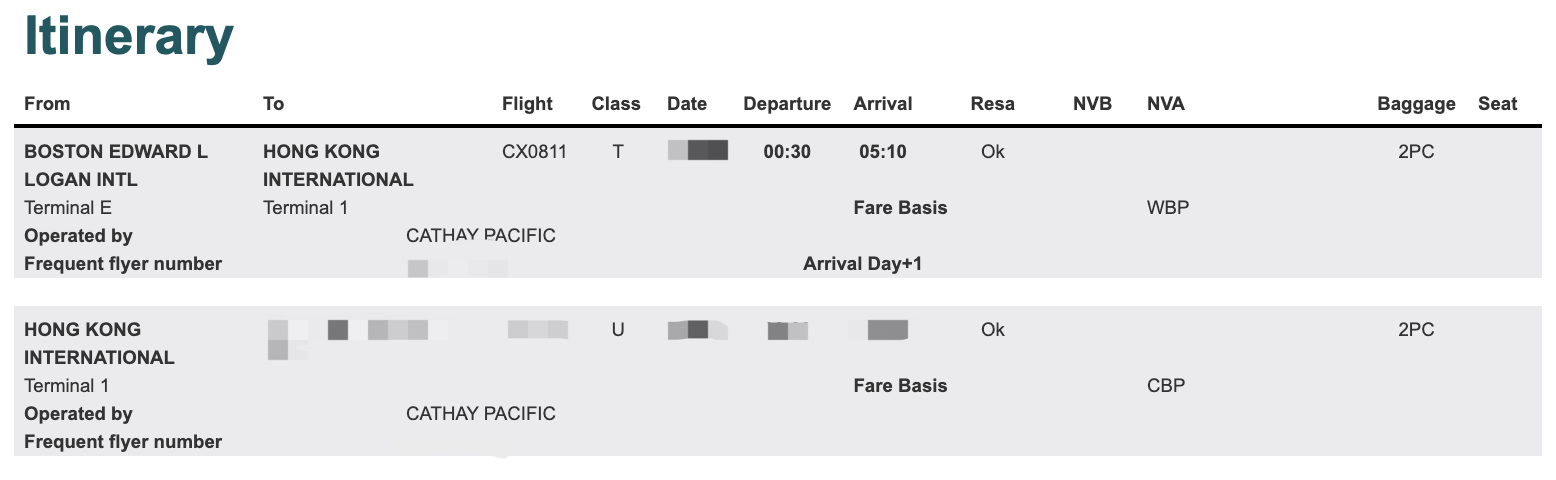Screen dimensions: 1556x480
Task: Click the 05:10 arrival time
Action: (x=882, y=152)
